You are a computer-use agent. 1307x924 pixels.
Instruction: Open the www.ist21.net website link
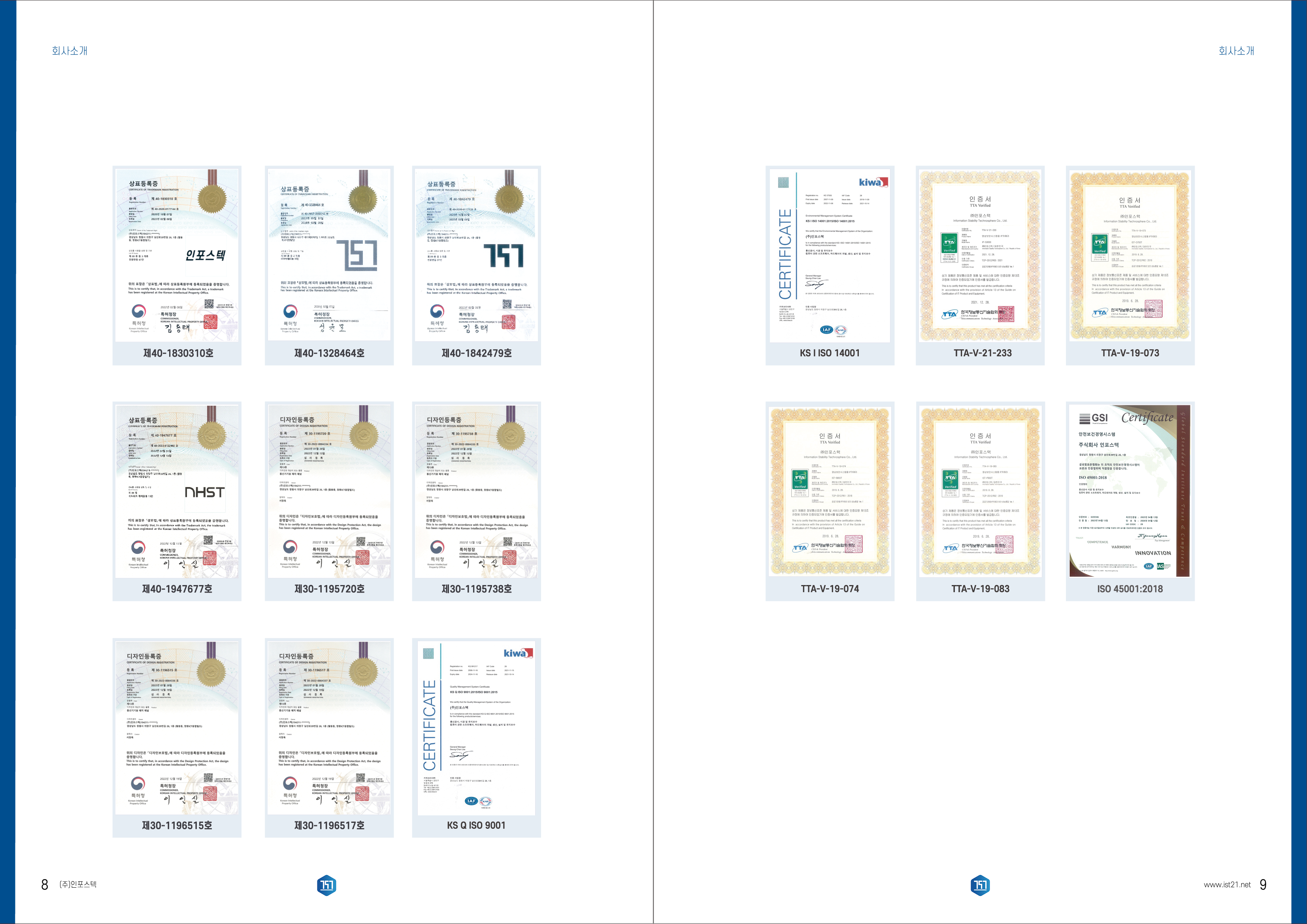1227,885
